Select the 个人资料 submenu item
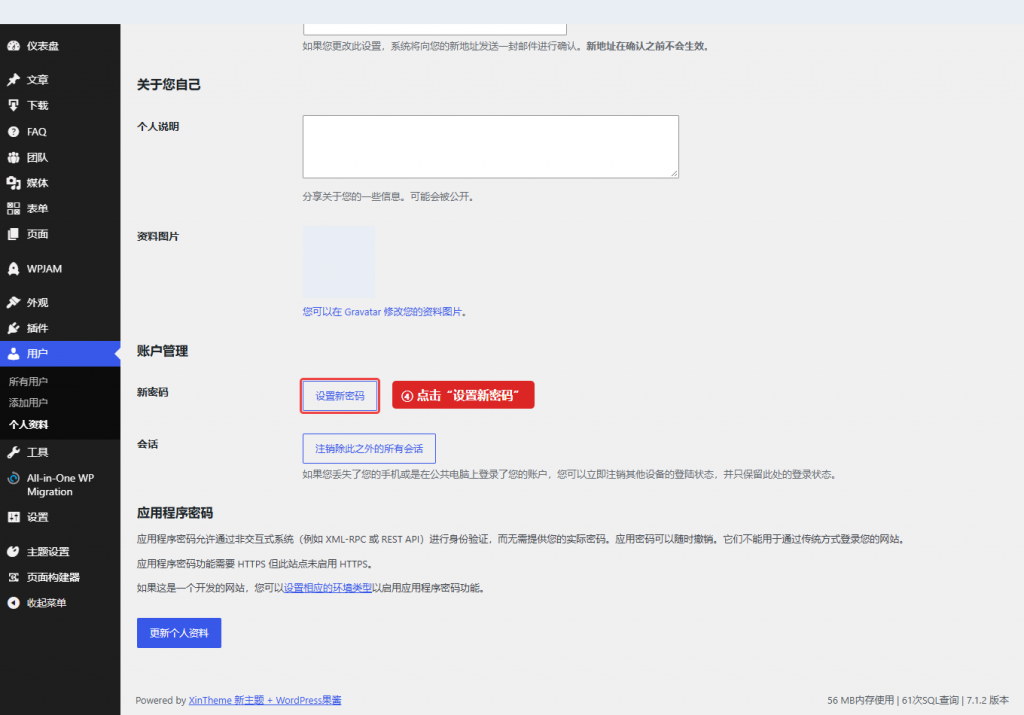This screenshot has height=715, width=1024. 28,424
